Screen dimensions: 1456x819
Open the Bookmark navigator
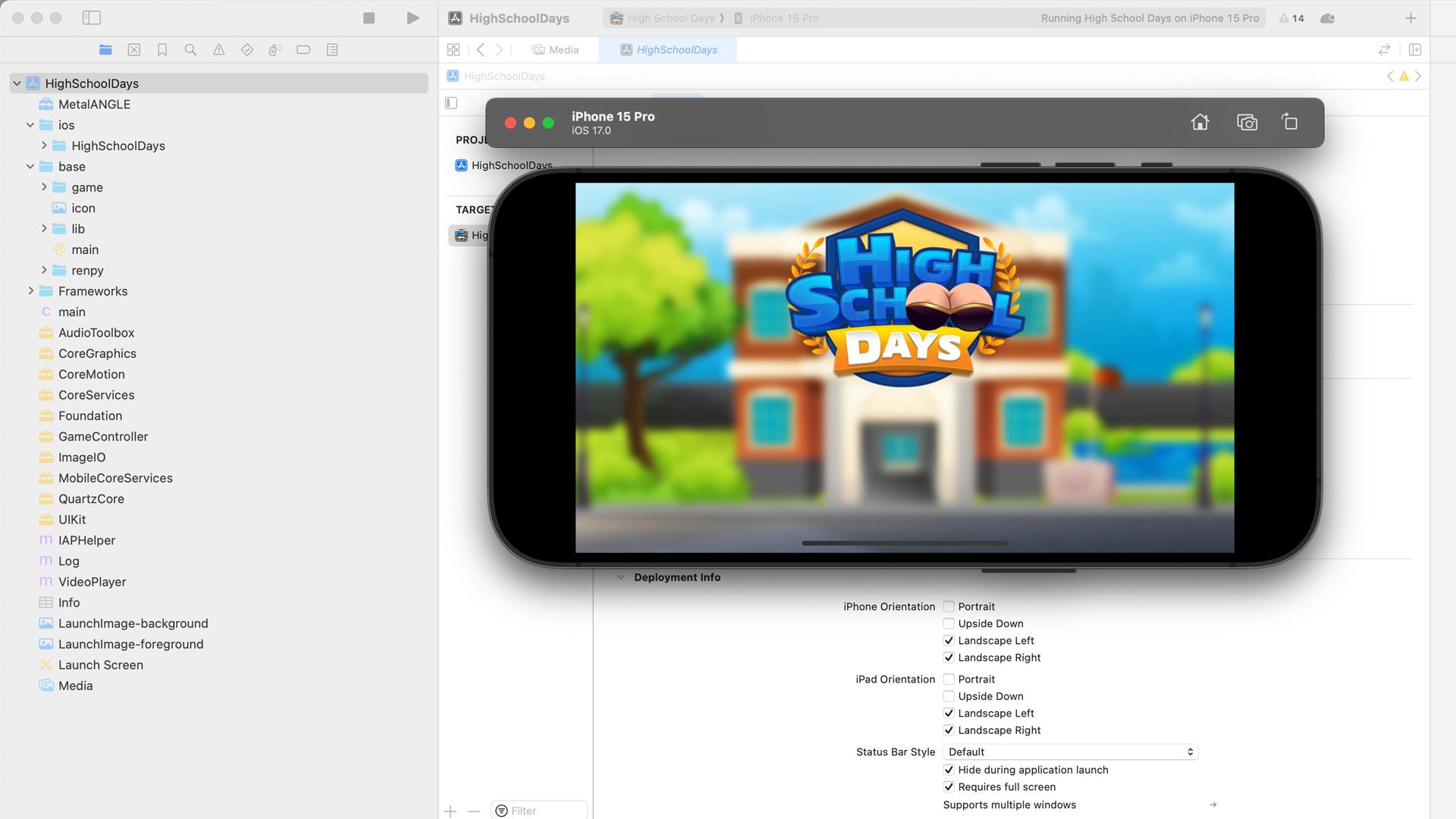pyautogui.click(x=162, y=49)
